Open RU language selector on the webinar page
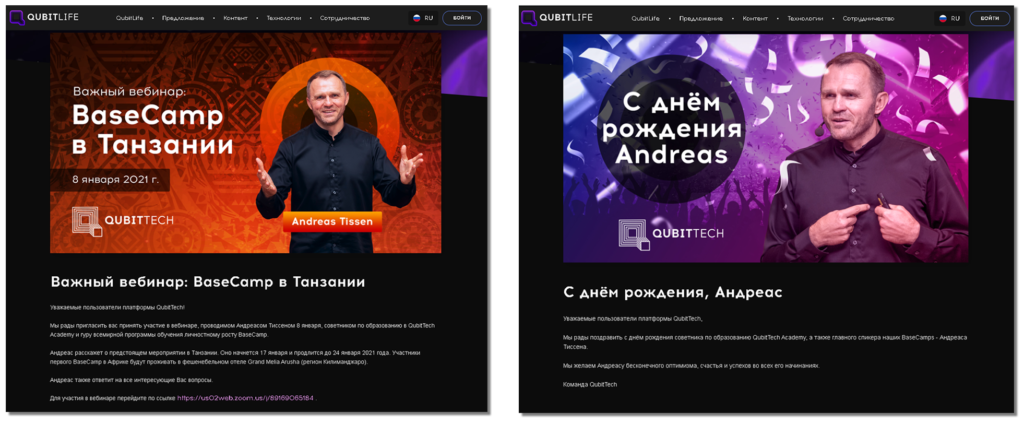Image resolution: width=1024 pixels, height=424 pixels. pyautogui.click(x=423, y=18)
